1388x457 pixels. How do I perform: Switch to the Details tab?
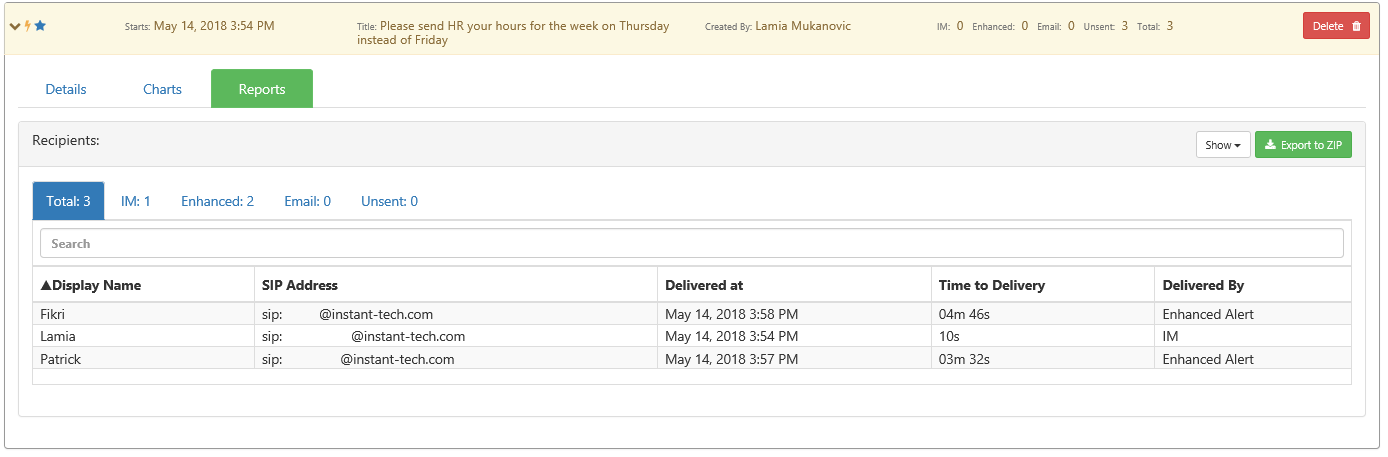(66, 89)
